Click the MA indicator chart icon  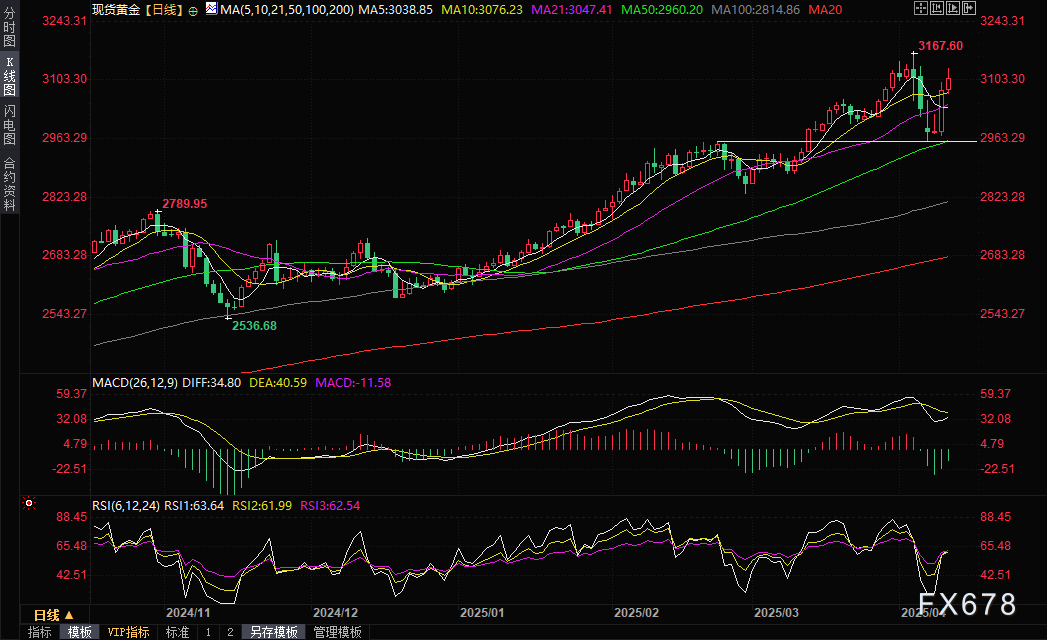210,8
